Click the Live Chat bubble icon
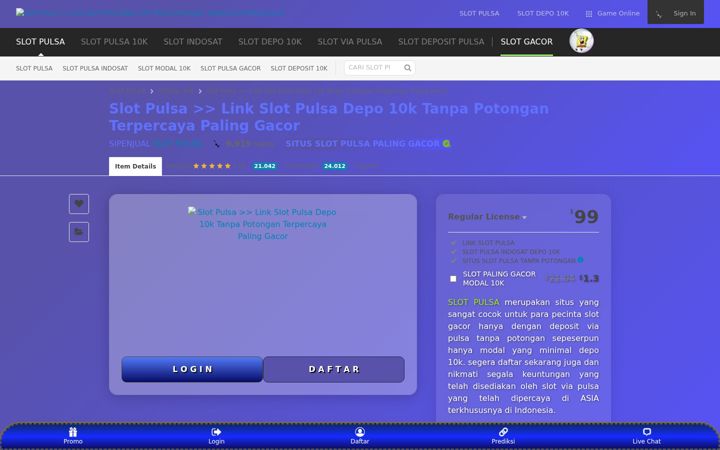 (647, 432)
